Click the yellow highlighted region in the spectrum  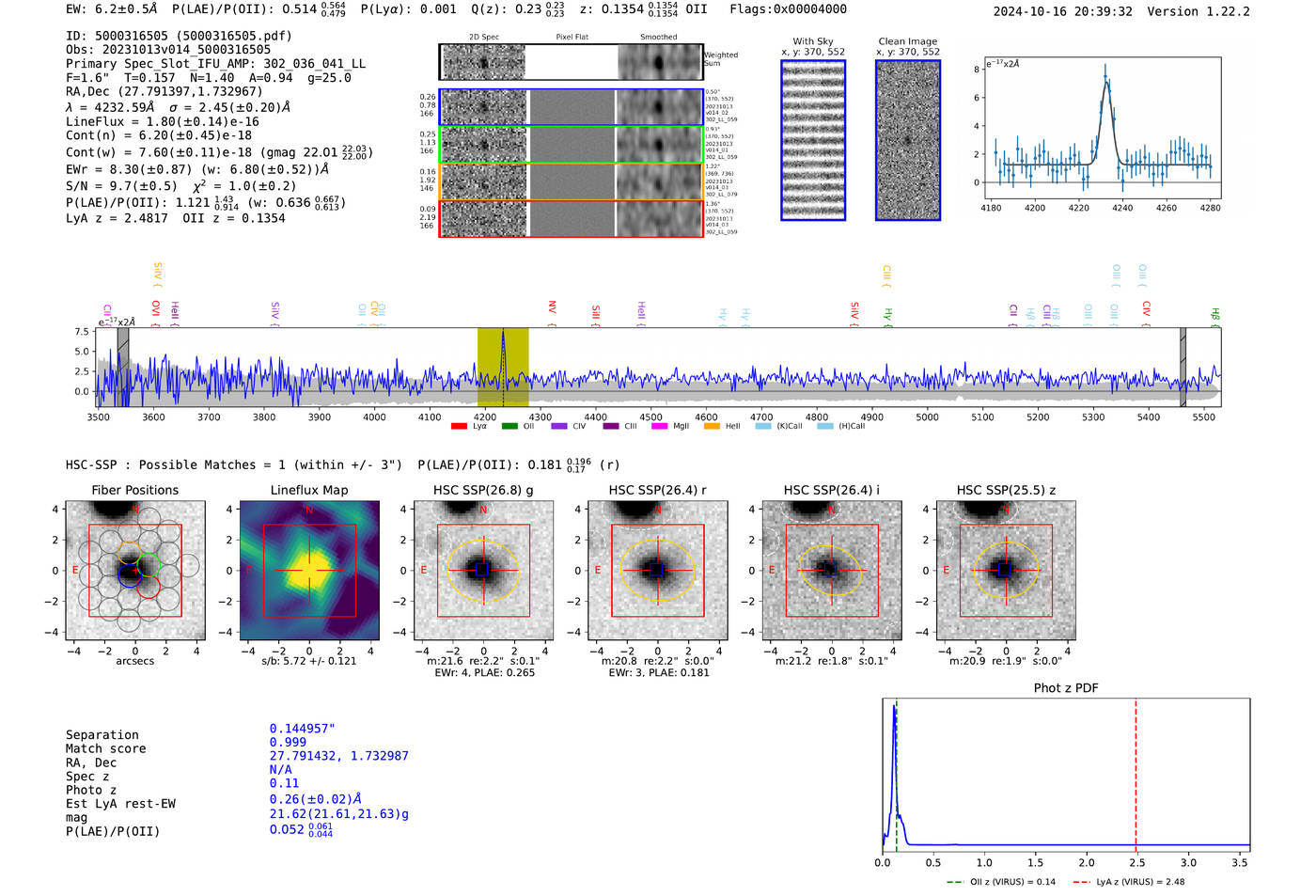point(503,367)
